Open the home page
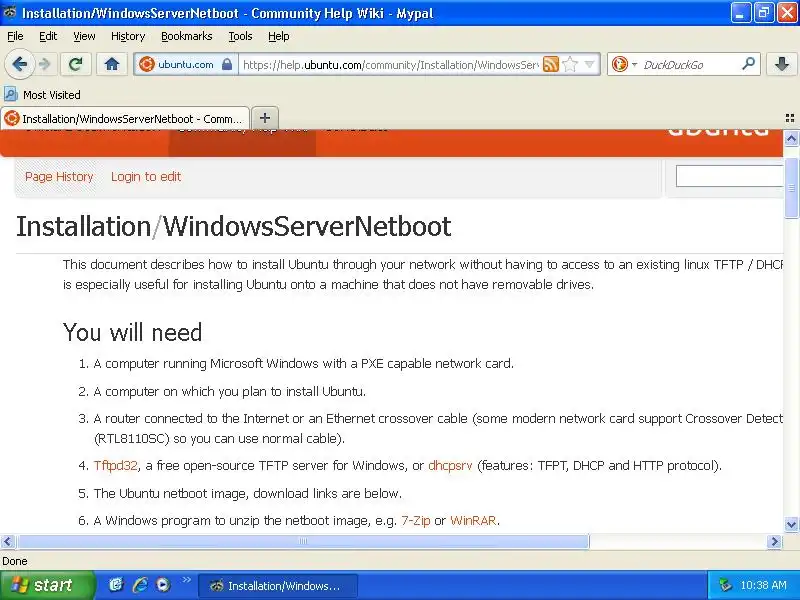 coord(112,64)
